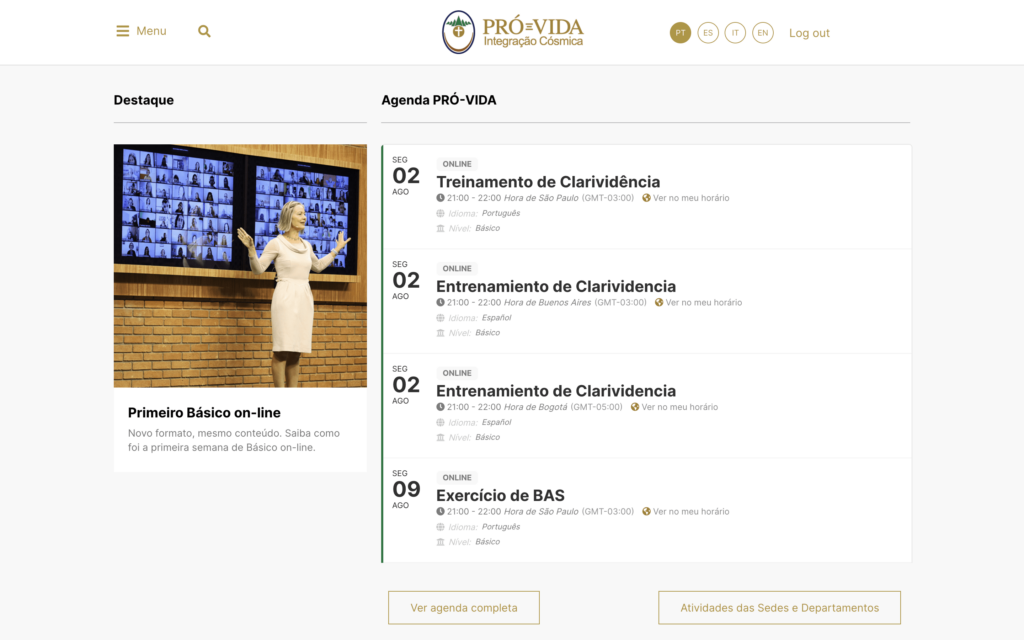Click Nível building icon in Buenos Aires row
Image resolution: width=1024 pixels, height=640 pixels.
coord(440,333)
